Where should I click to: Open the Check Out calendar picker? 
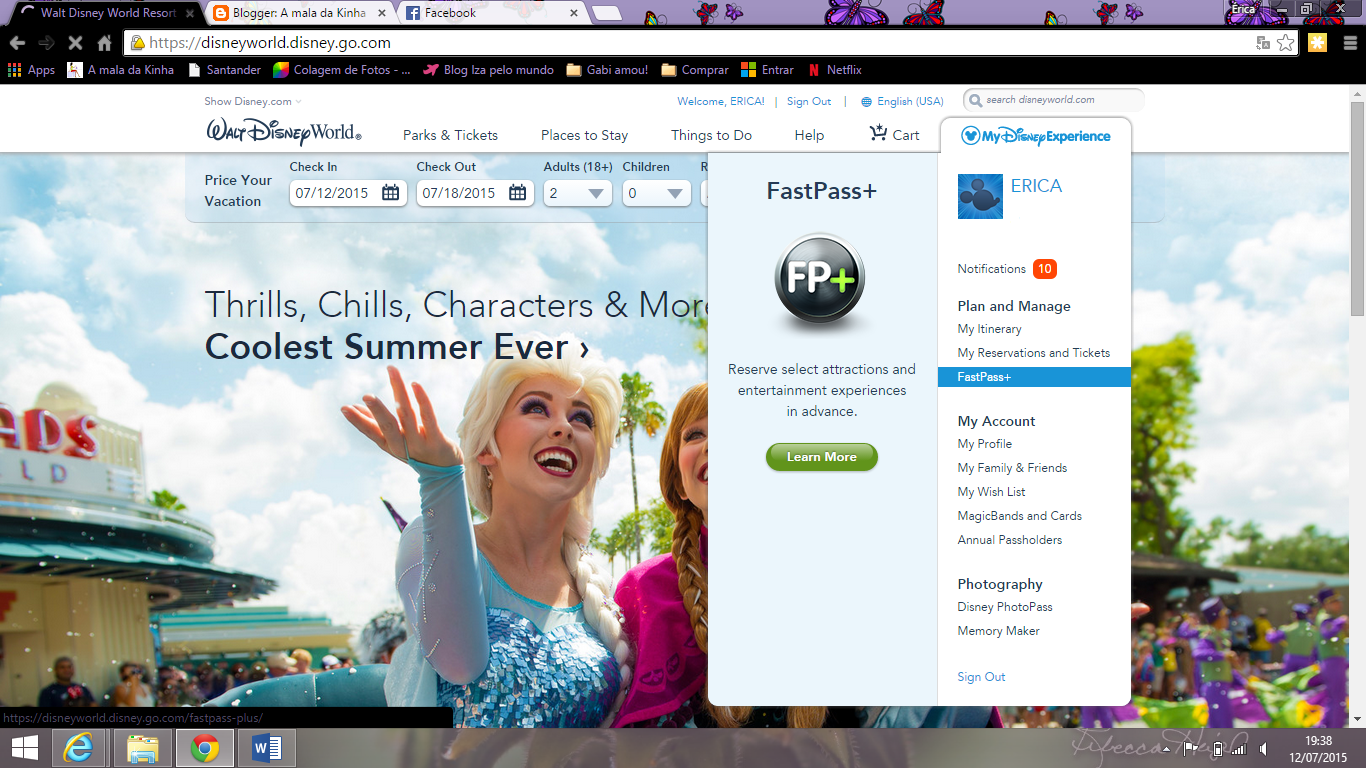pyautogui.click(x=518, y=193)
